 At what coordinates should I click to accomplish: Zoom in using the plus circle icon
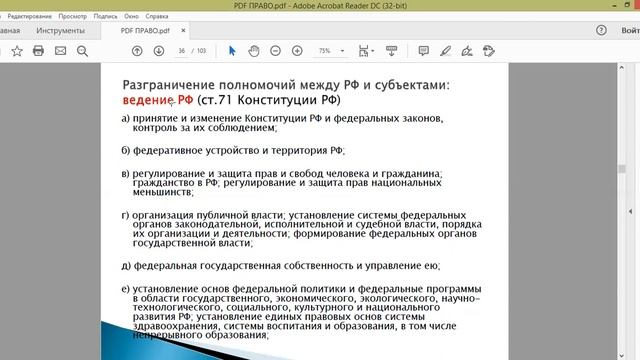297,51
